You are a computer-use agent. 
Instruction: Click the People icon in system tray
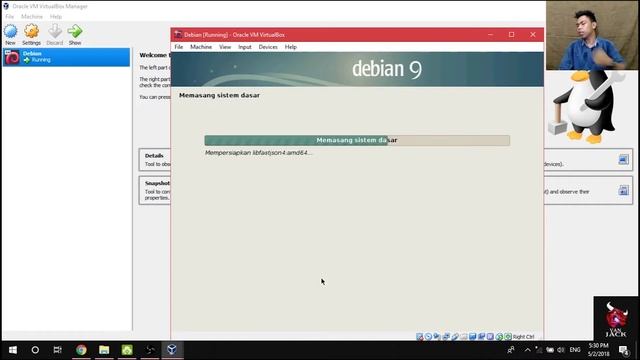point(511,350)
